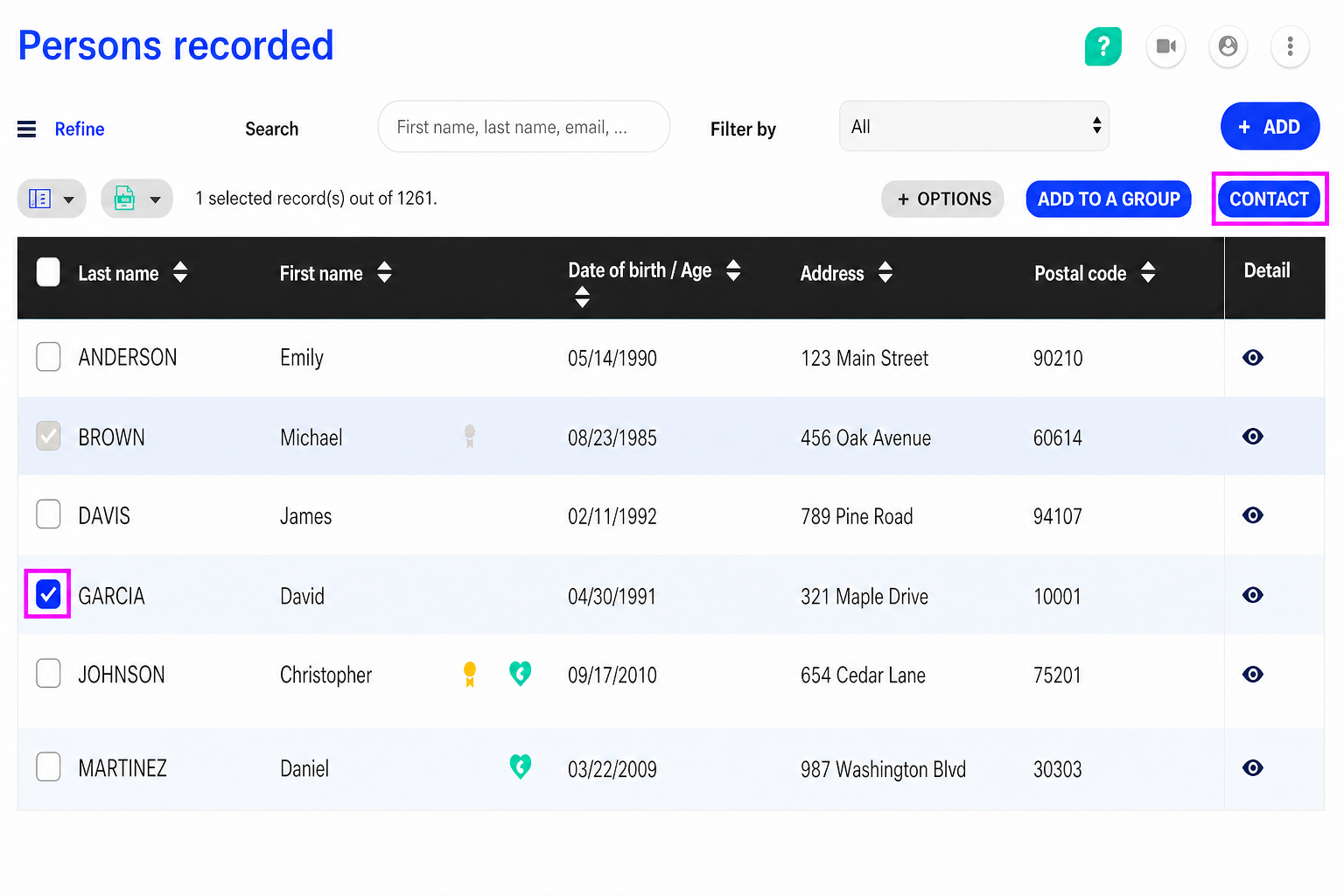Open the Filter by All dropdown
Image resolution: width=1344 pixels, height=896 pixels.
[974, 126]
